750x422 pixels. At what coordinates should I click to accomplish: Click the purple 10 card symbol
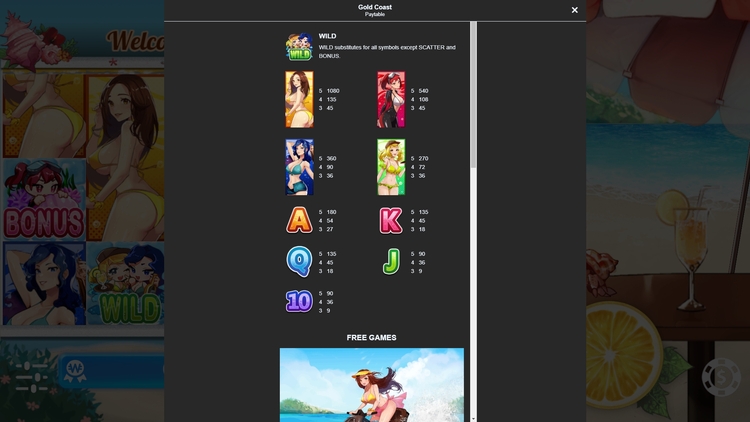pyautogui.click(x=299, y=301)
